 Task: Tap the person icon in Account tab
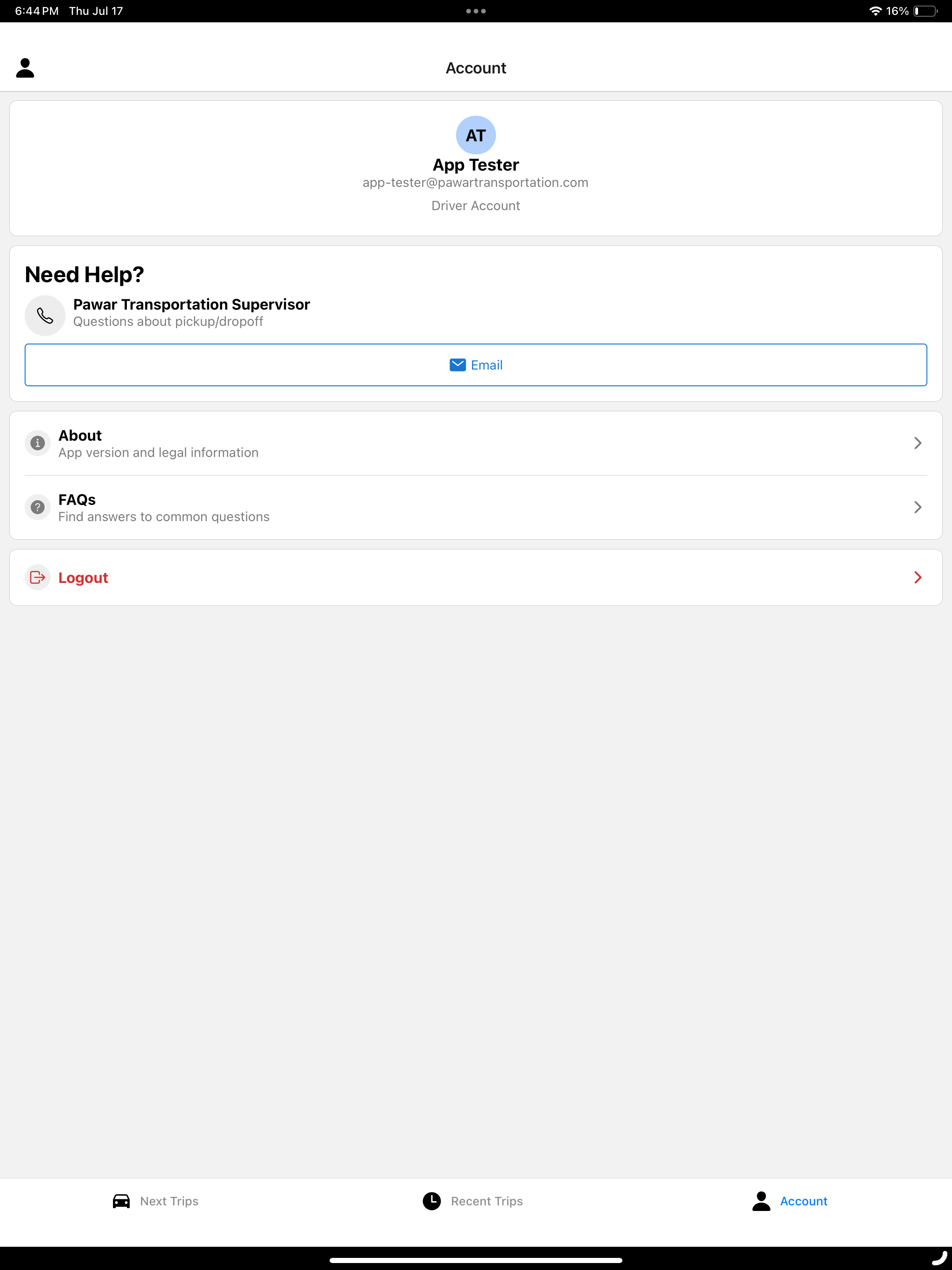[x=761, y=1201]
